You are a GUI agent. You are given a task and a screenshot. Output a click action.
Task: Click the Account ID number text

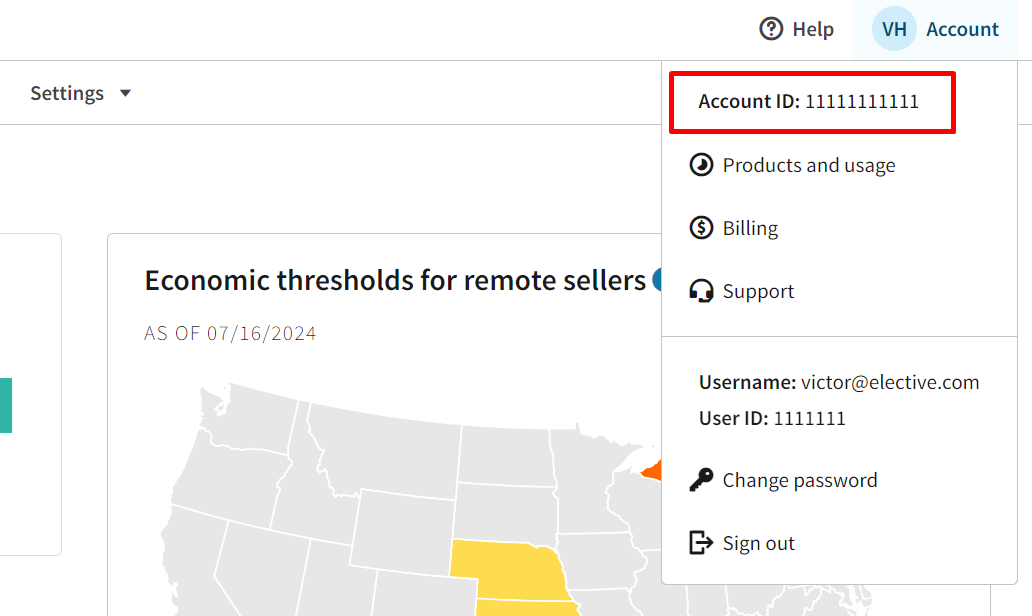click(x=862, y=101)
